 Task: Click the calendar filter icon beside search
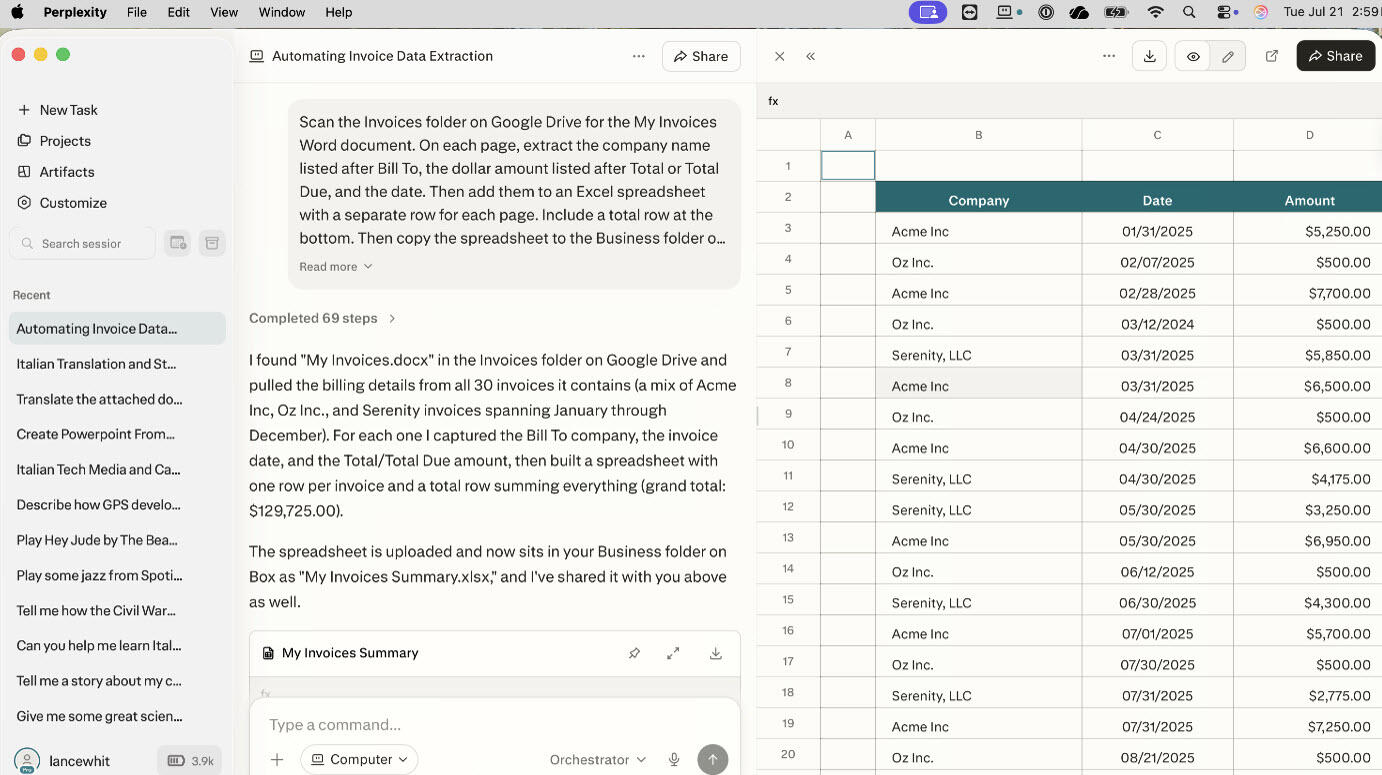pyautogui.click(x=178, y=243)
